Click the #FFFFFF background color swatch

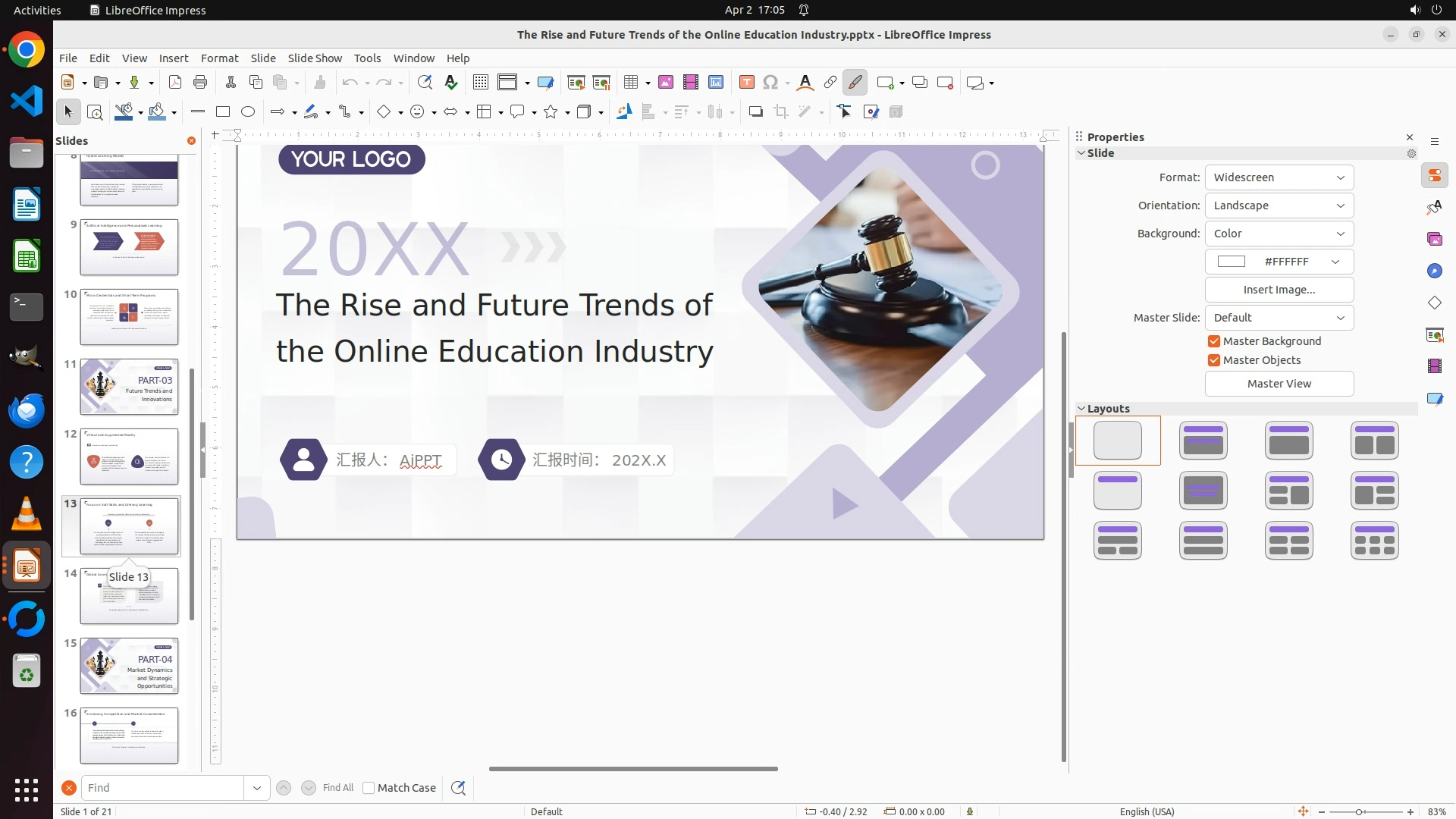coord(1232,262)
